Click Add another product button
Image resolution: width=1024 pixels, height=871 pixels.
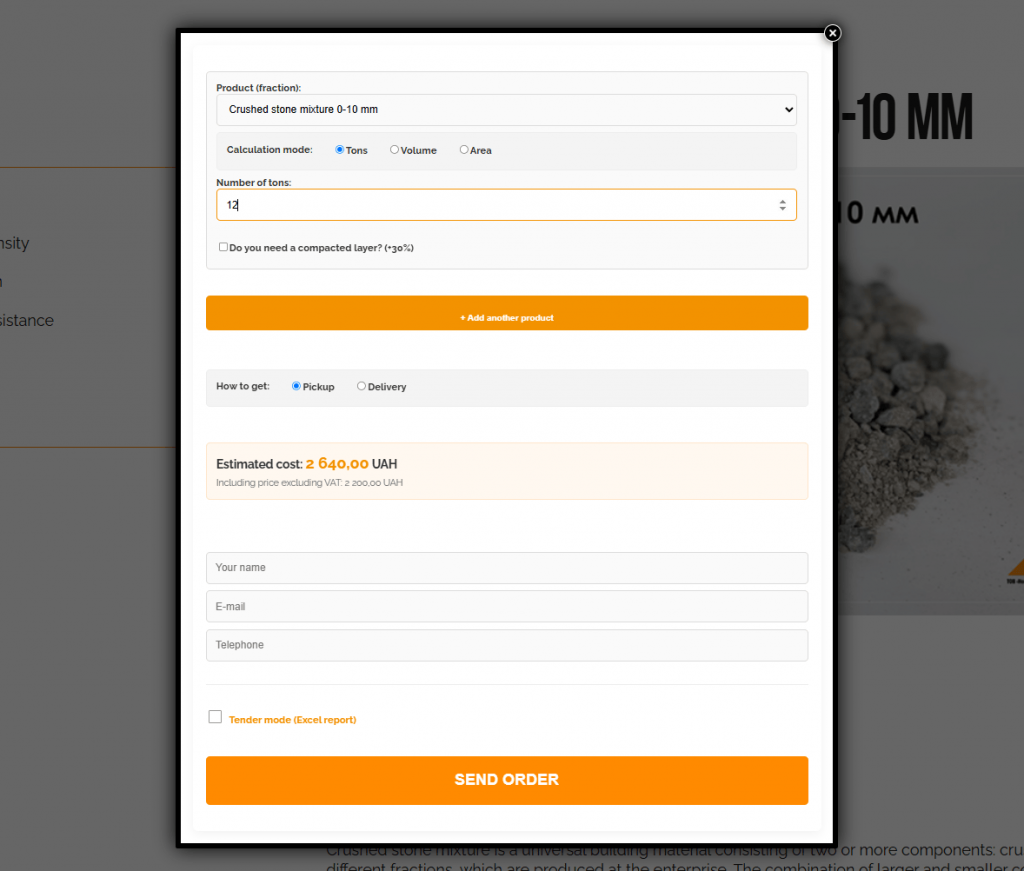pyautogui.click(x=507, y=313)
